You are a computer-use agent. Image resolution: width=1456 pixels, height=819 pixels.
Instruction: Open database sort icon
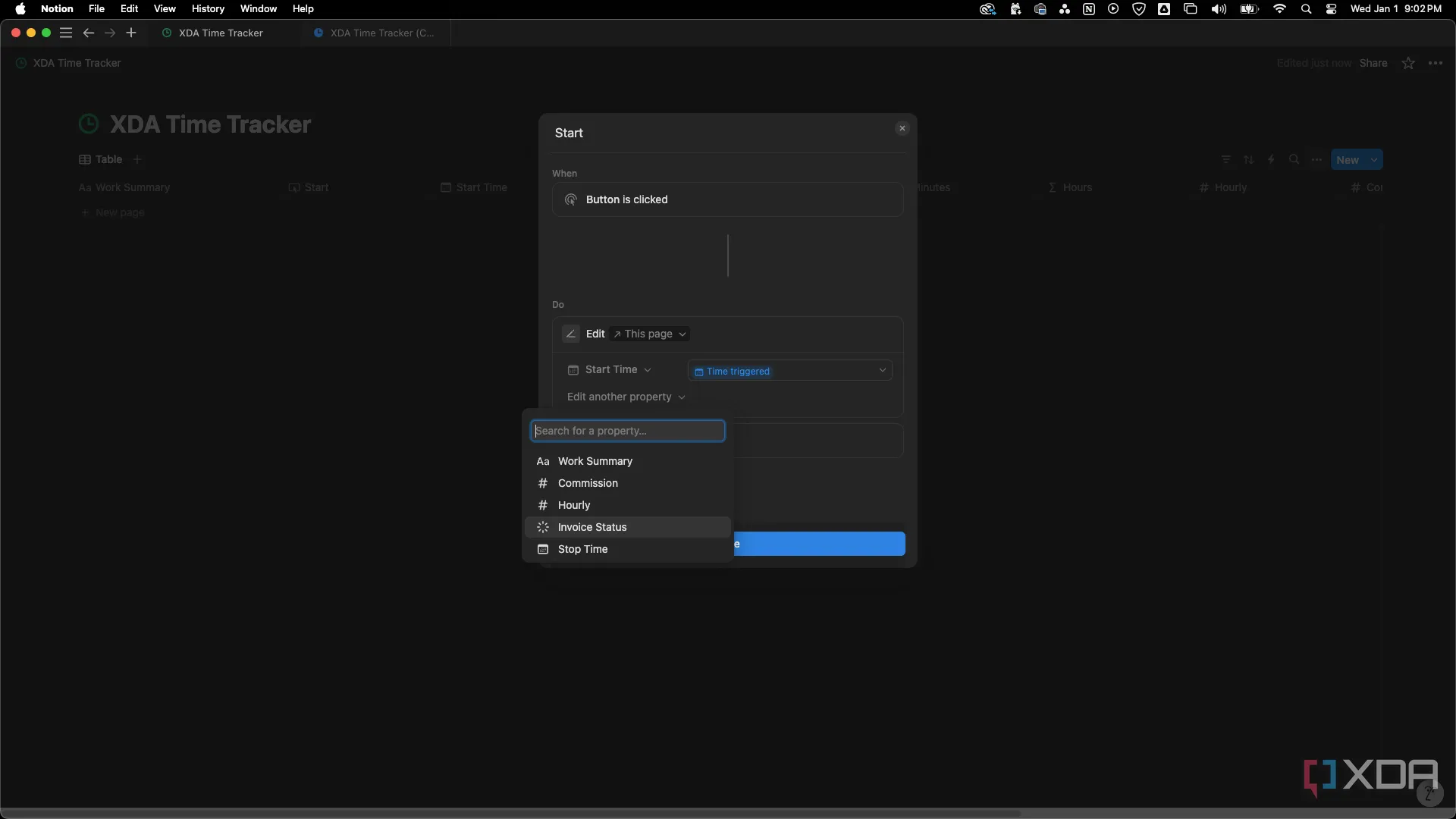pos(1248,159)
